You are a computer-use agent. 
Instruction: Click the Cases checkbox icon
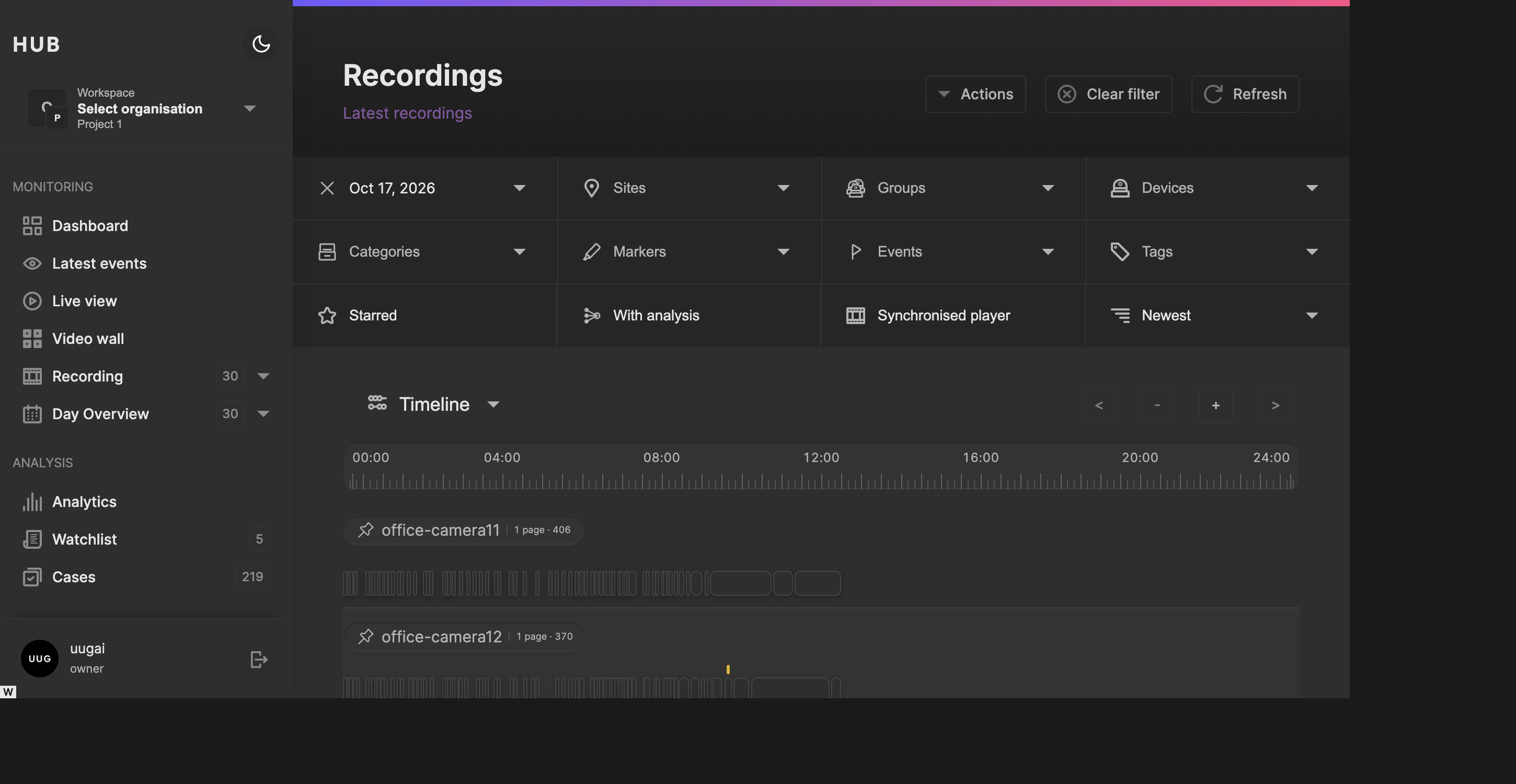(32, 577)
